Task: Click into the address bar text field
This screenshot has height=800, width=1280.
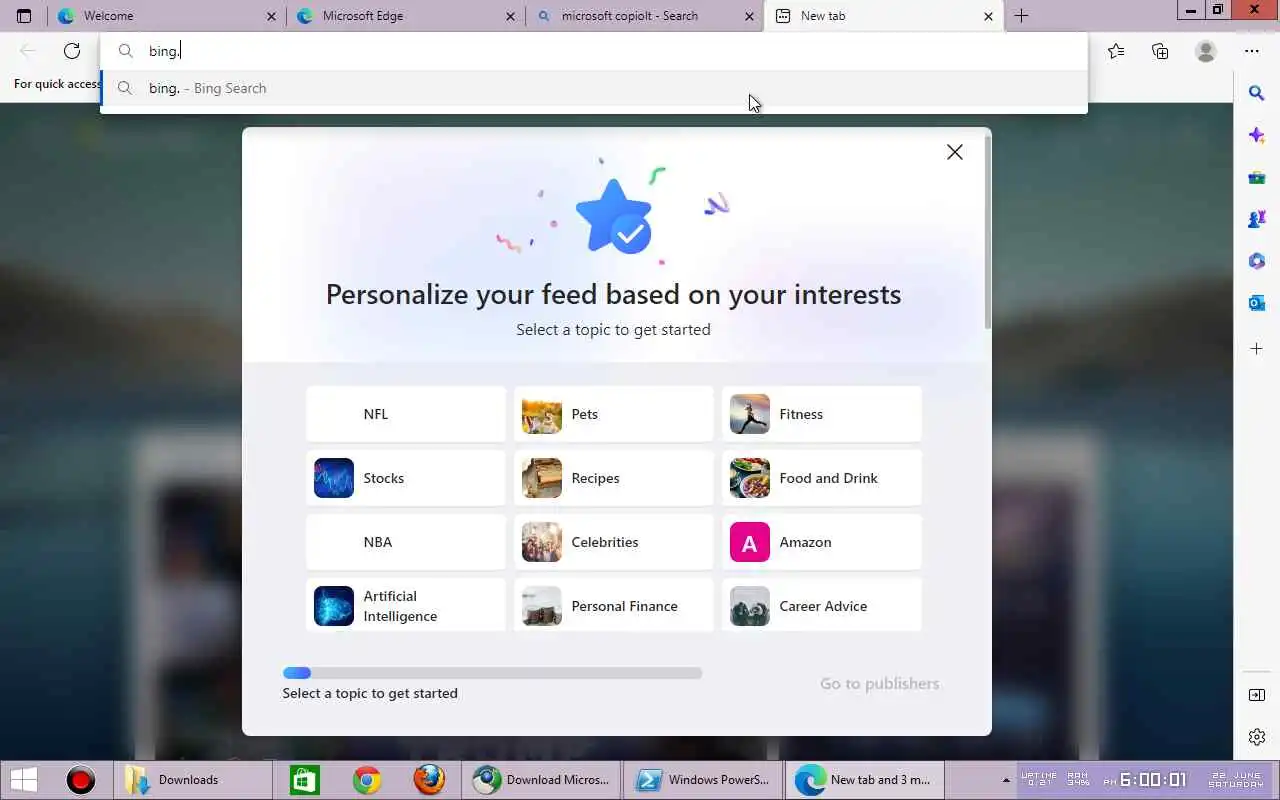Action: point(593,51)
